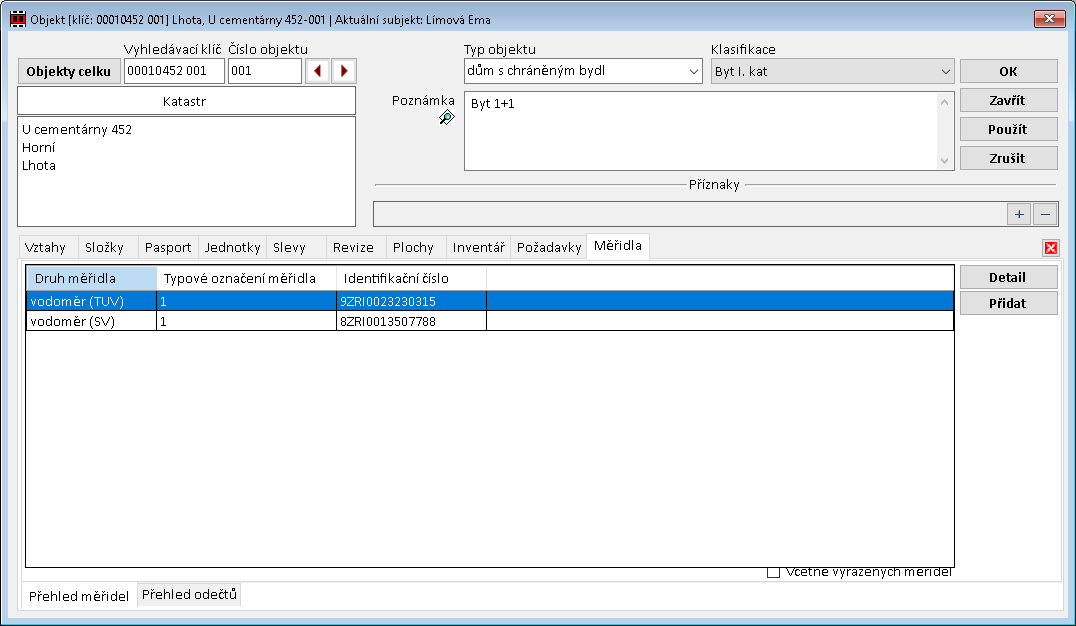Click the application icon in the title bar
This screenshot has width=1076, height=626.
click(x=17, y=19)
